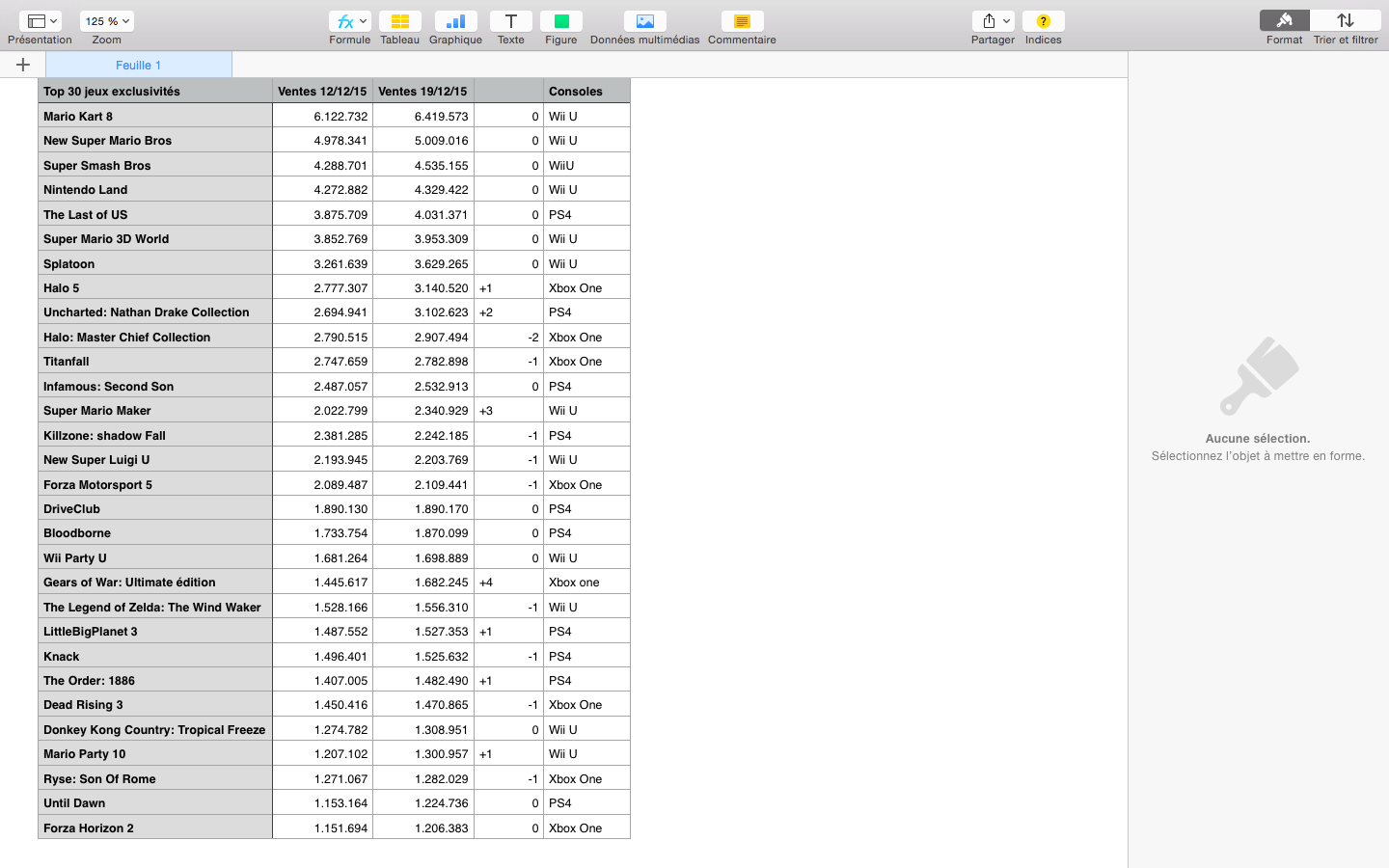The height and width of the screenshot is (868, 1389).
Task: Open the Présentation view menu
Action: point(40,21)
